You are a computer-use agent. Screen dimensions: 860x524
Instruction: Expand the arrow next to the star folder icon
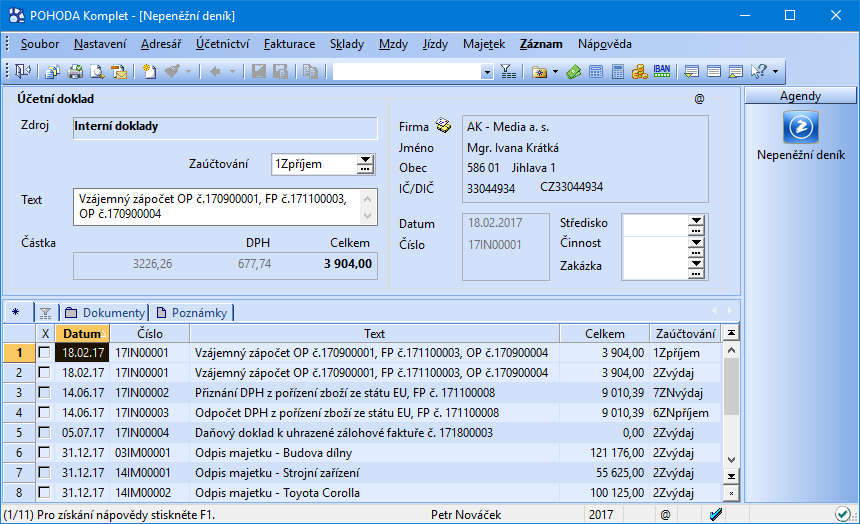click(555, 72)
